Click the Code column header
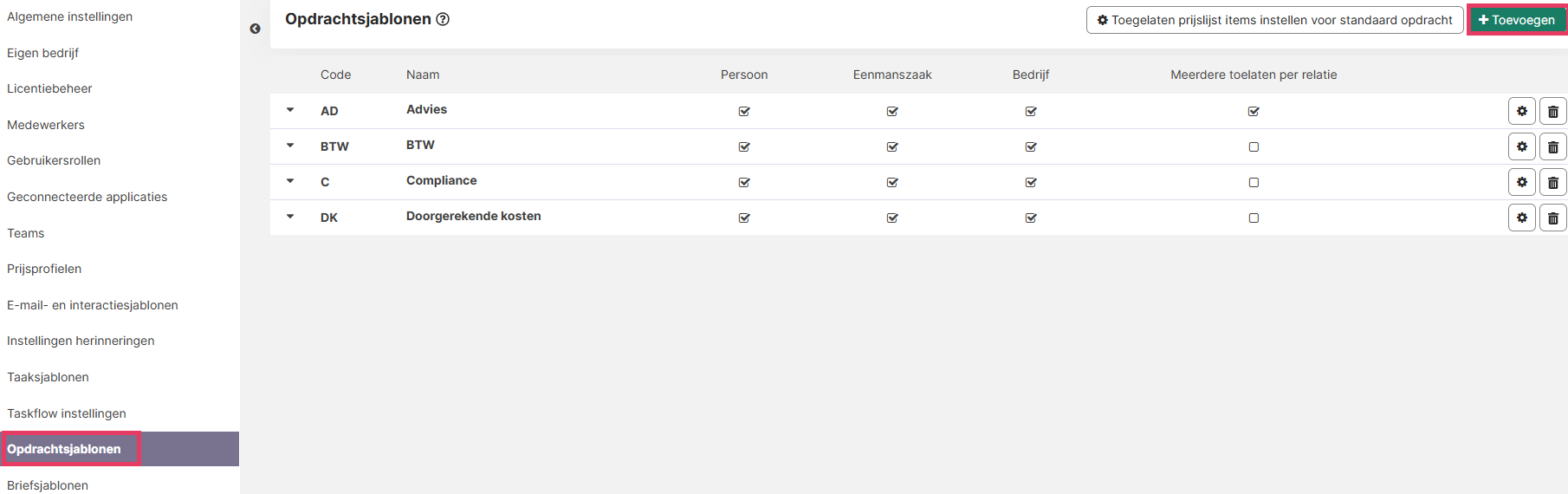 [x=336, y=75]
